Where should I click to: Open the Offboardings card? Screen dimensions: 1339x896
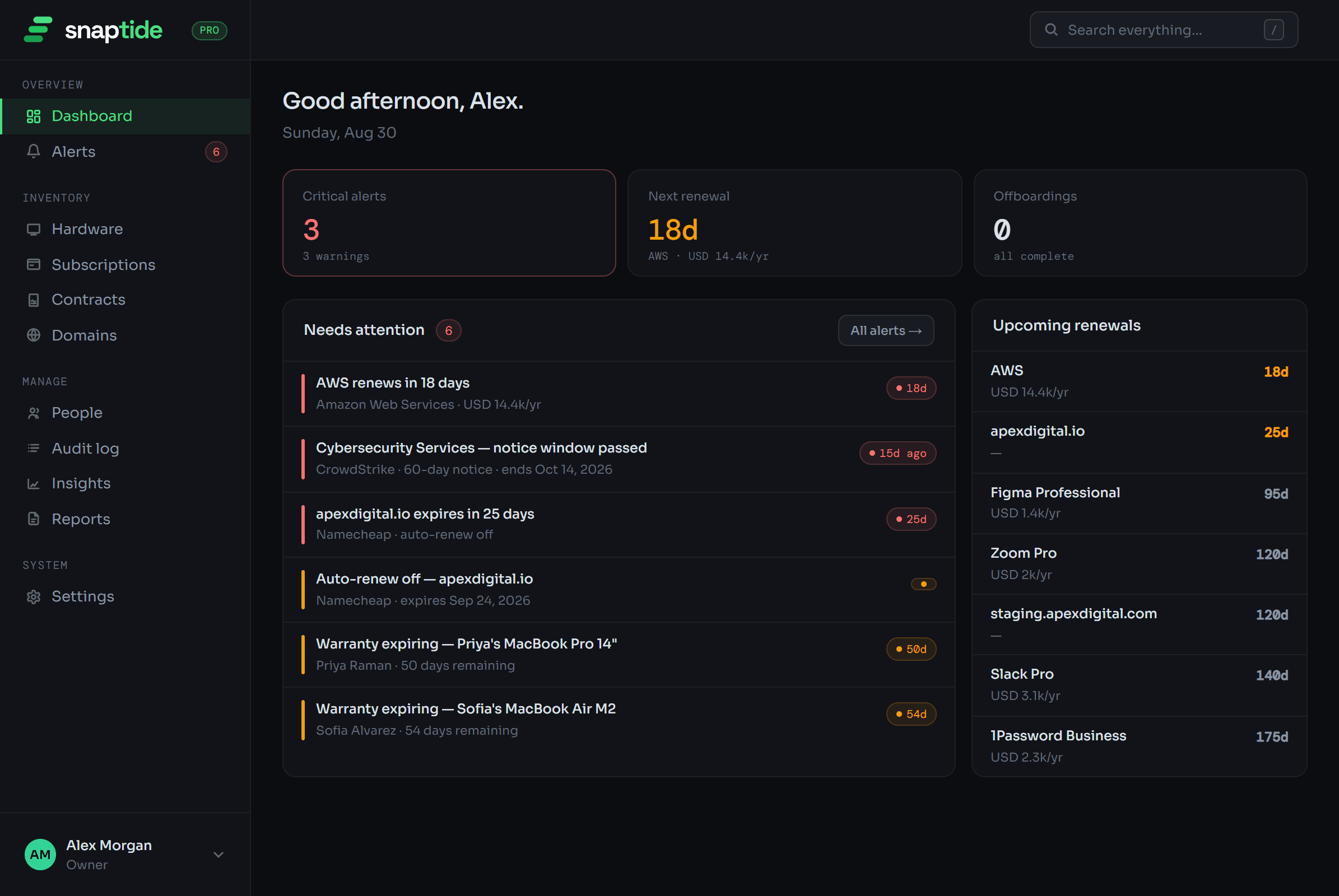click(x=1140, y=223)
